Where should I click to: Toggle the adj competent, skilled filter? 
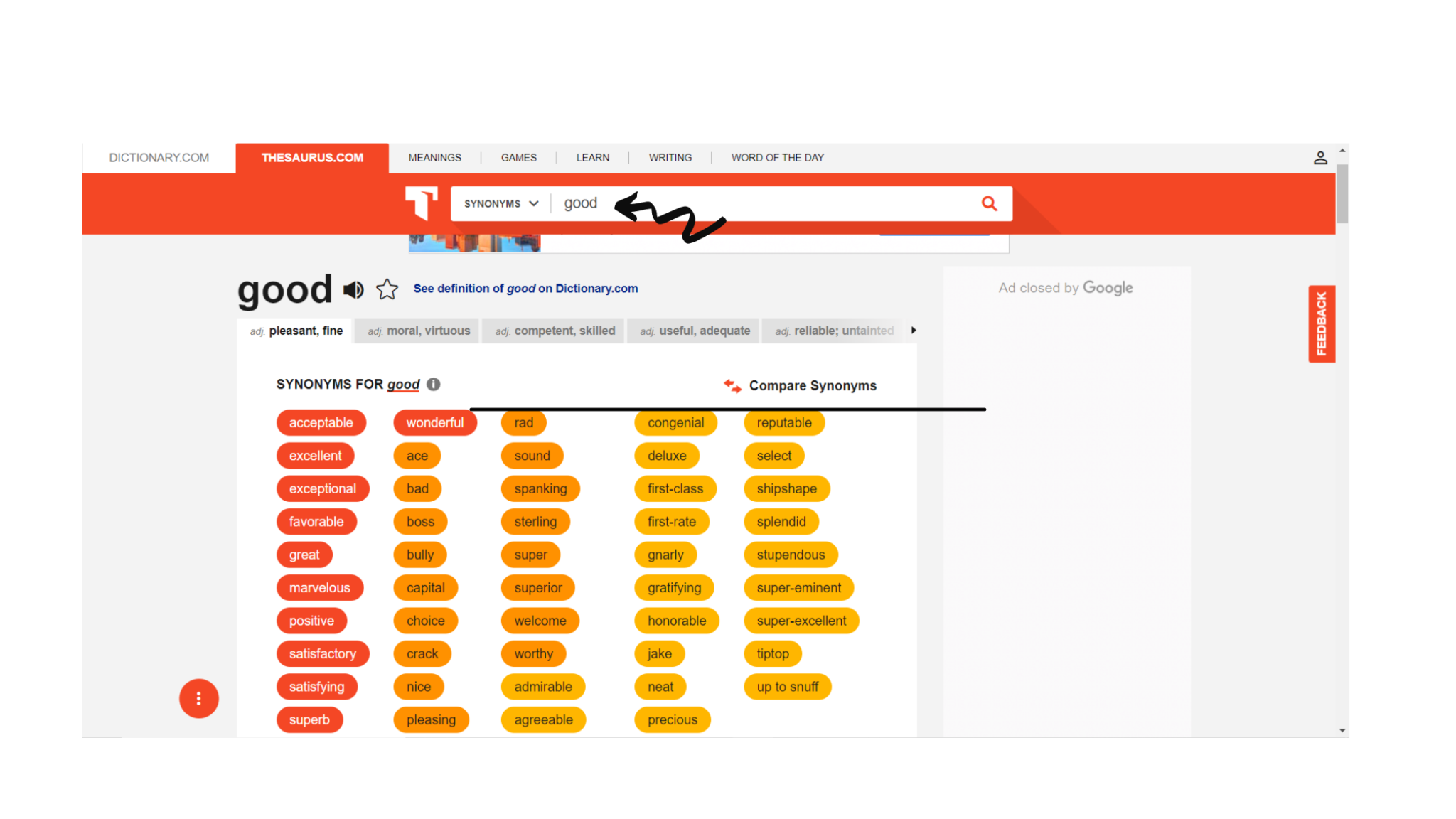coord(555,330)
